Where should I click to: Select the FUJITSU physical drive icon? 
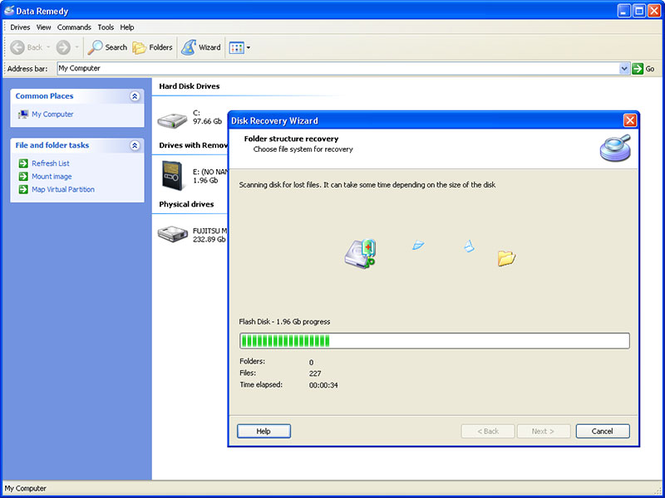coord(173,234)
